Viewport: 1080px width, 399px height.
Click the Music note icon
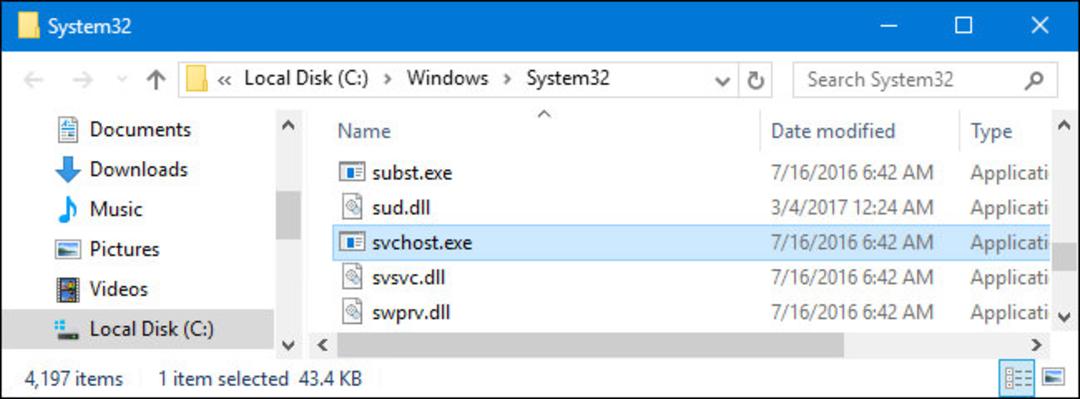[67, 209]
